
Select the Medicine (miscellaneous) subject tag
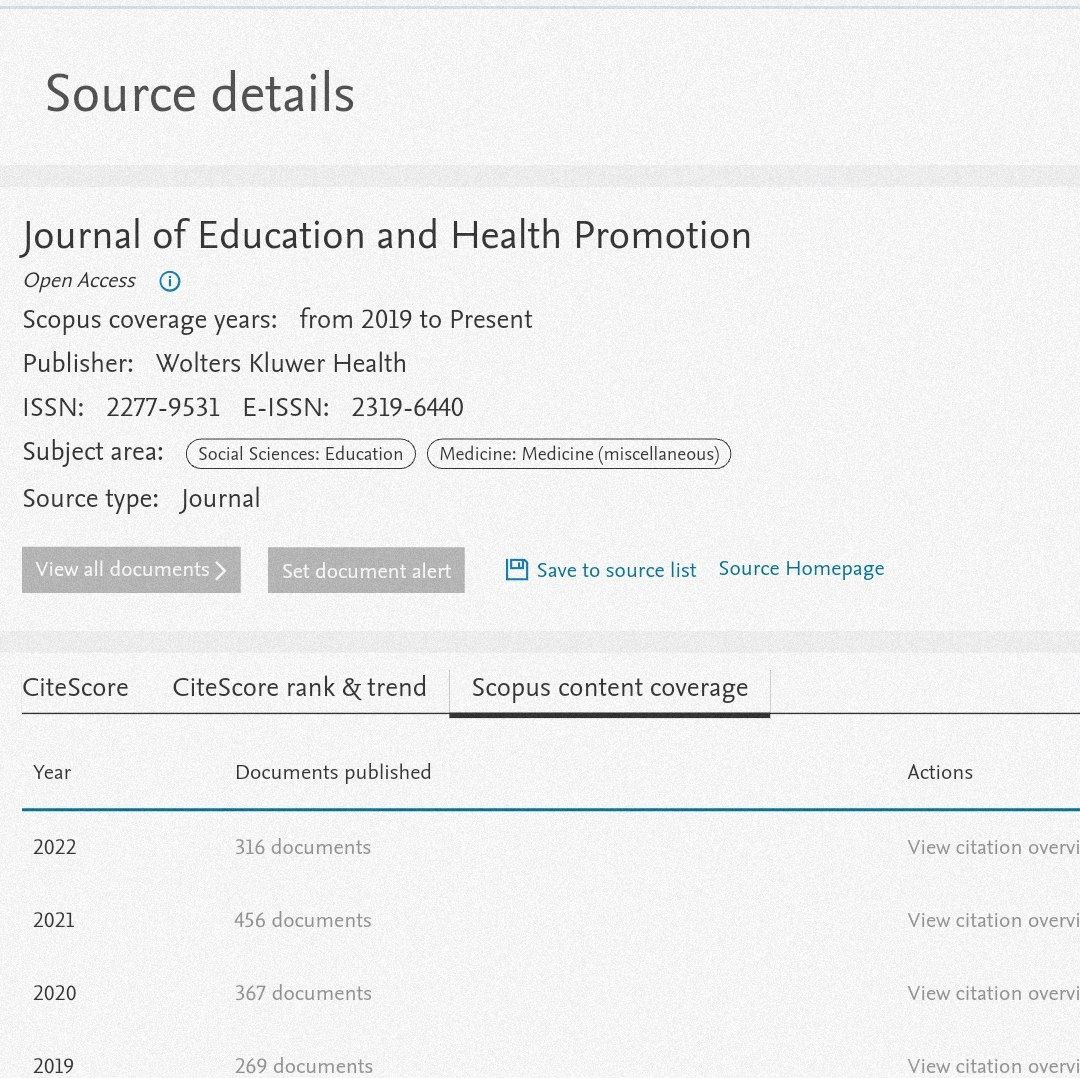click(579, 454)
